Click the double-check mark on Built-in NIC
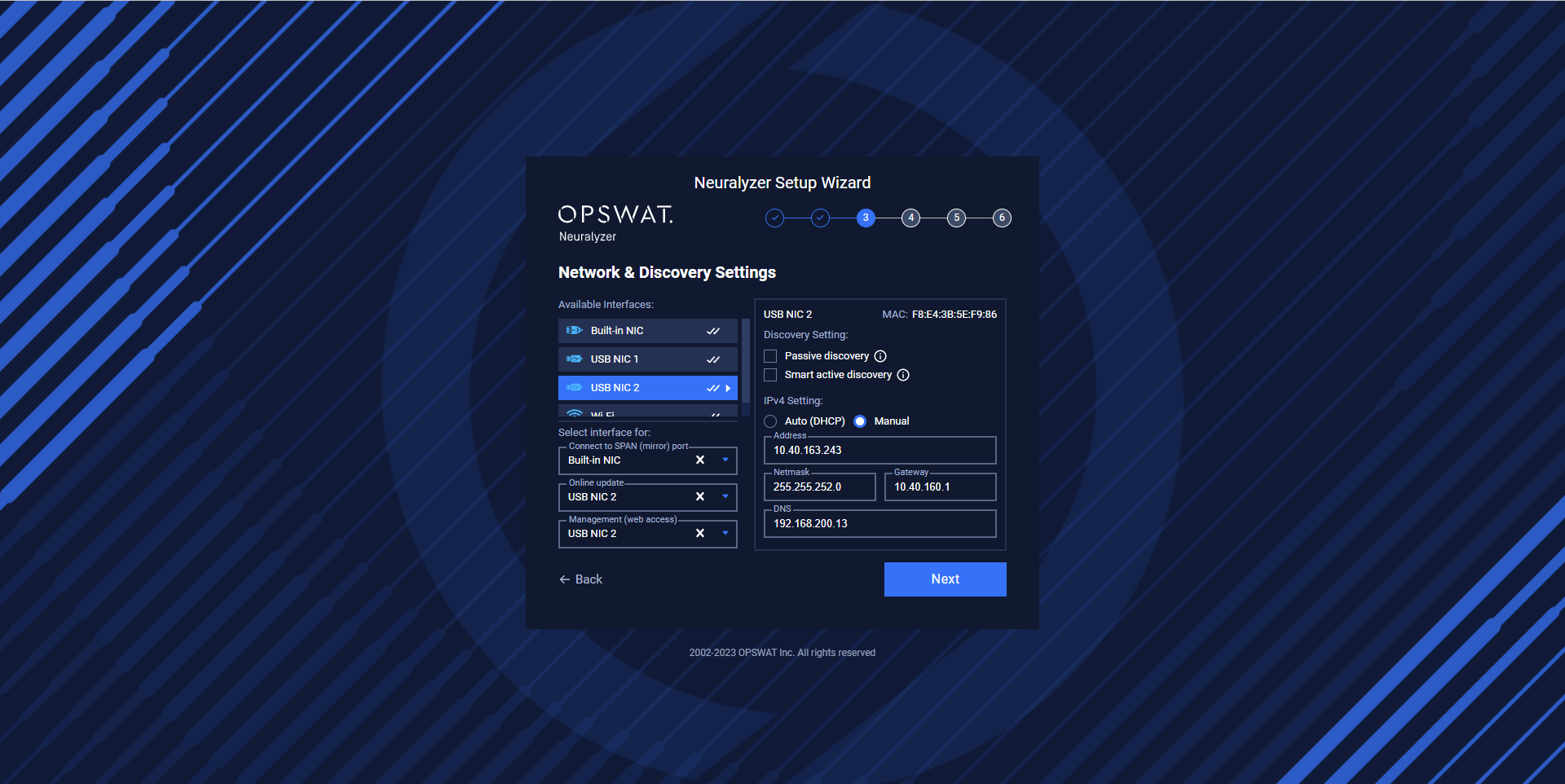This screenshot has width=1565, height=784. point(713,331)
